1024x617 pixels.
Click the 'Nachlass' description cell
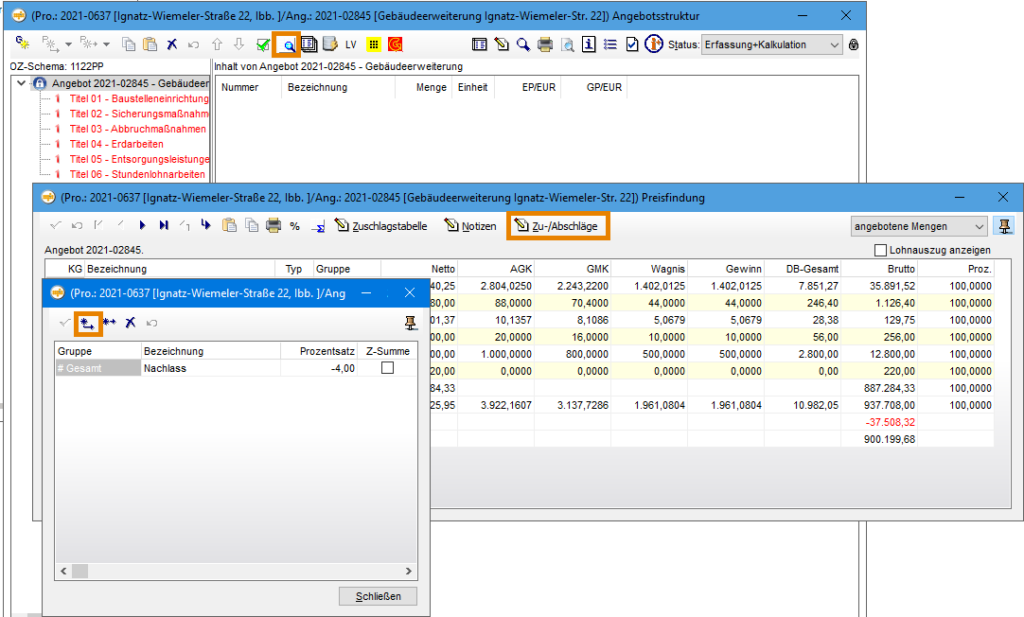point(212,368)
